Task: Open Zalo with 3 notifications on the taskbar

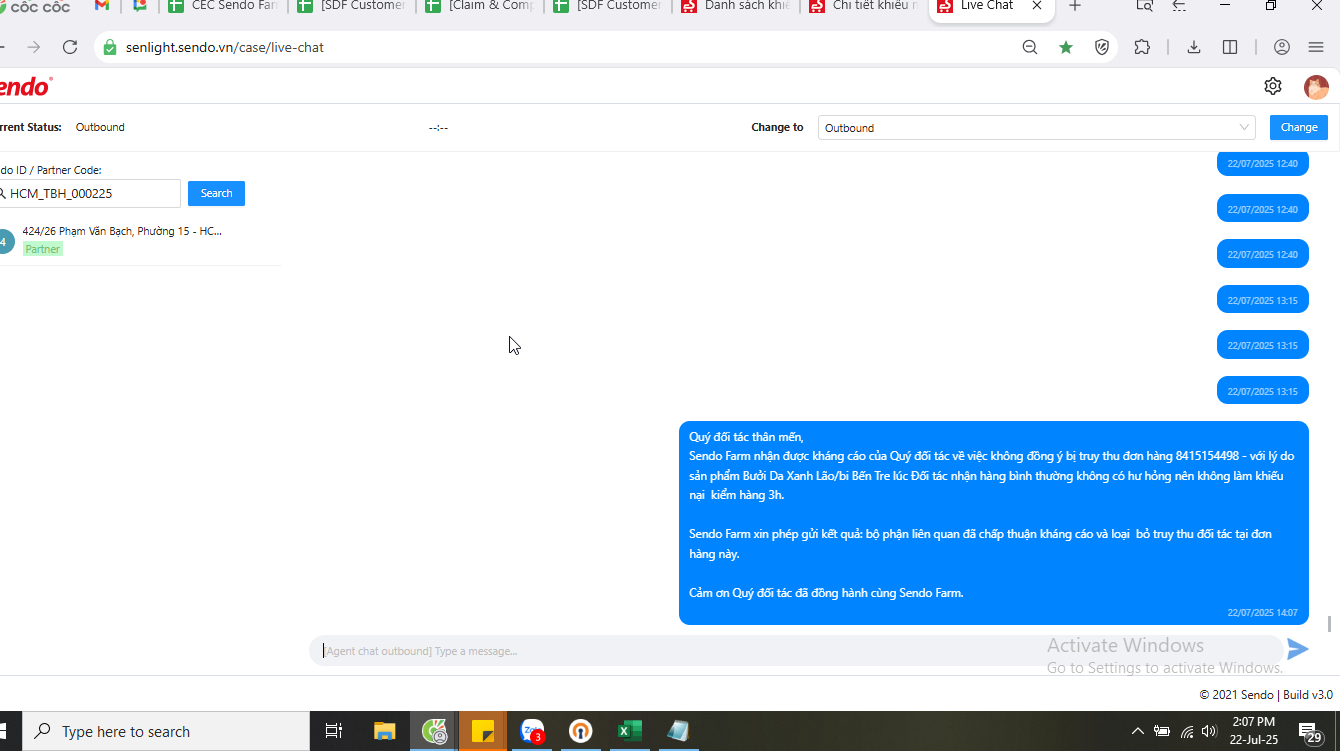Action: [x=532, y=731]
